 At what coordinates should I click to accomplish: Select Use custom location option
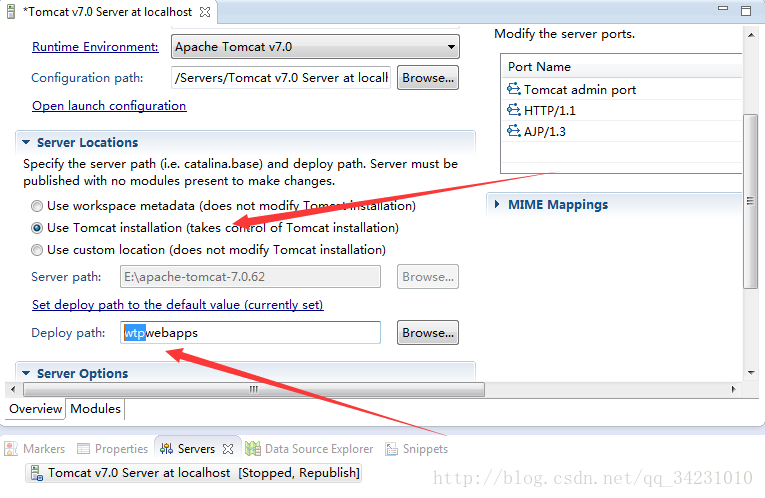37,250
